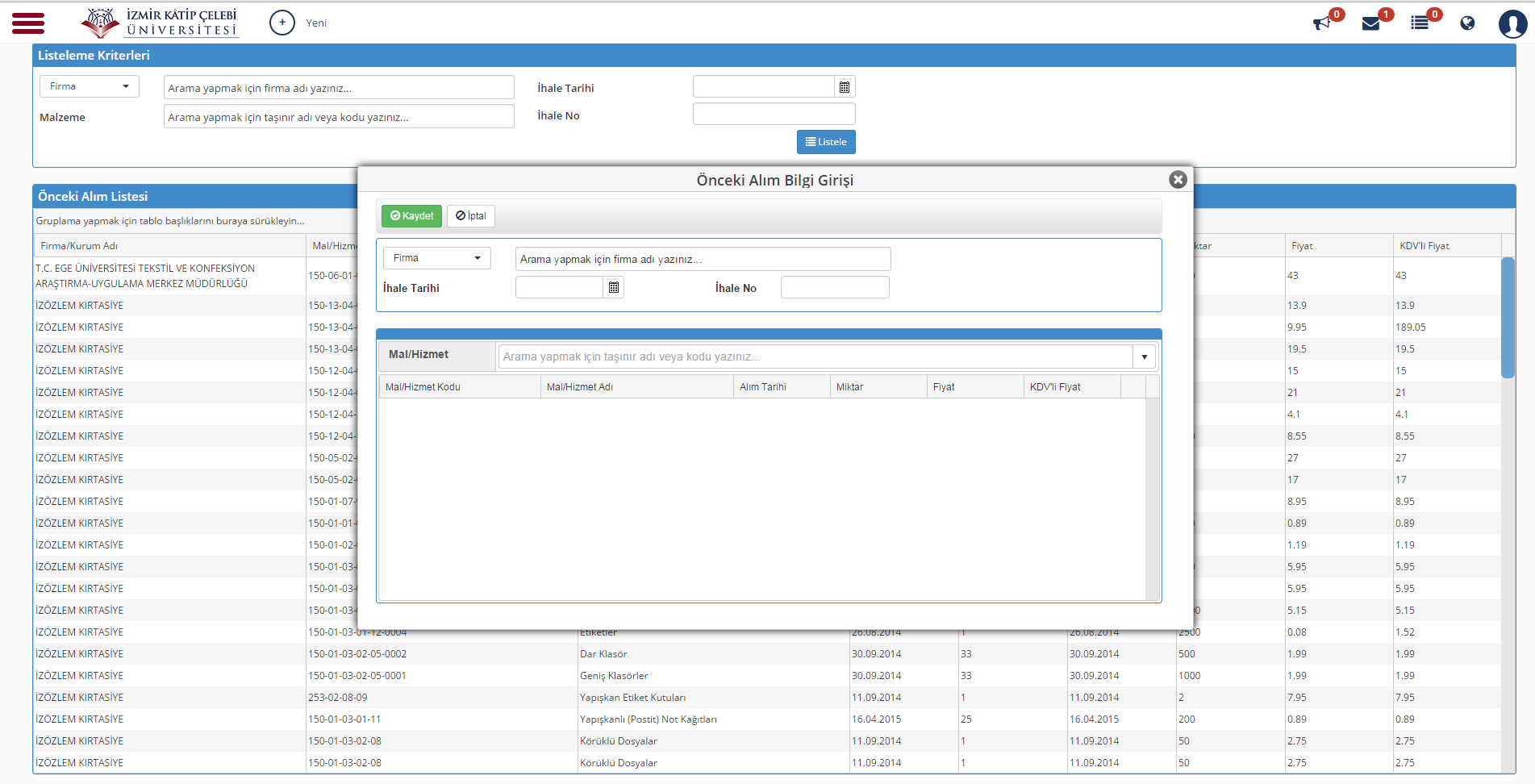This screenshot has width=1535, height=784.
Task: Sort by KDV'li Fiyat in background list
Action: 1447,246
